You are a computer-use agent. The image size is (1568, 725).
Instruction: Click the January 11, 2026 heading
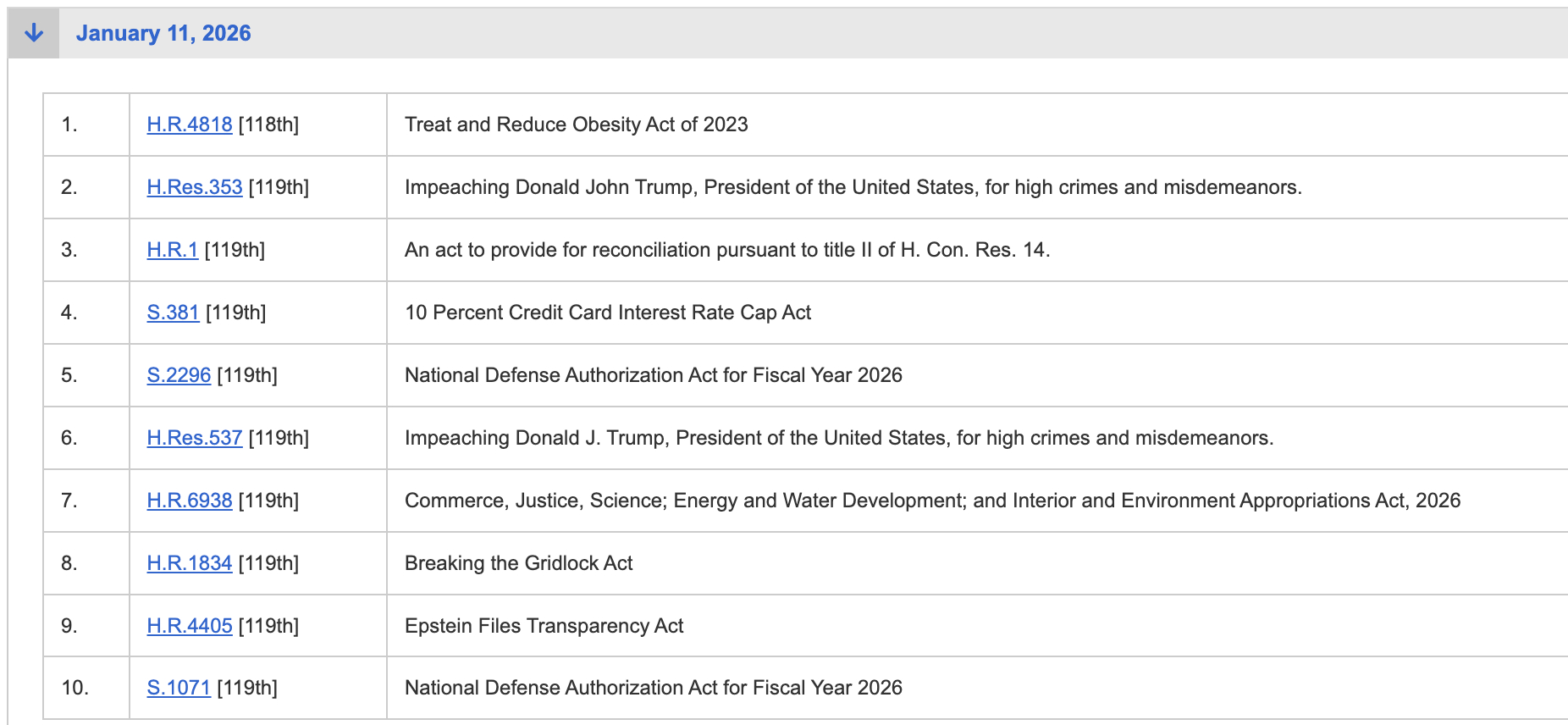(x=163, y=33)
